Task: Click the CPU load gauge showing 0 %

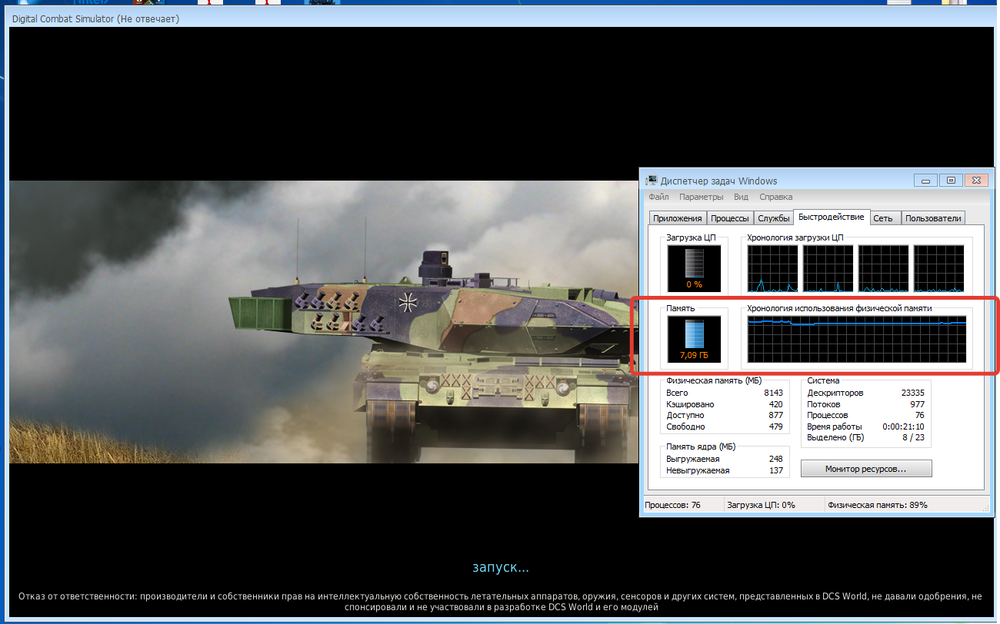Action: 694,269
